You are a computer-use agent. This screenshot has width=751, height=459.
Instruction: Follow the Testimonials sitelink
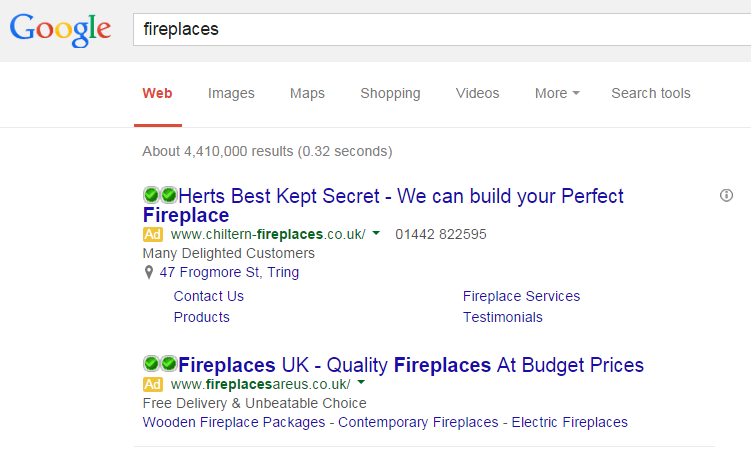pos(502,317)
